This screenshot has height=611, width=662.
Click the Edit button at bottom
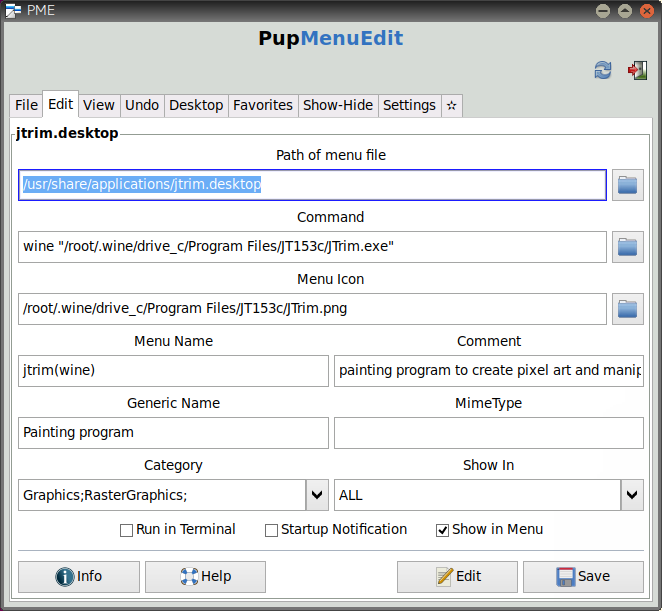457,577
